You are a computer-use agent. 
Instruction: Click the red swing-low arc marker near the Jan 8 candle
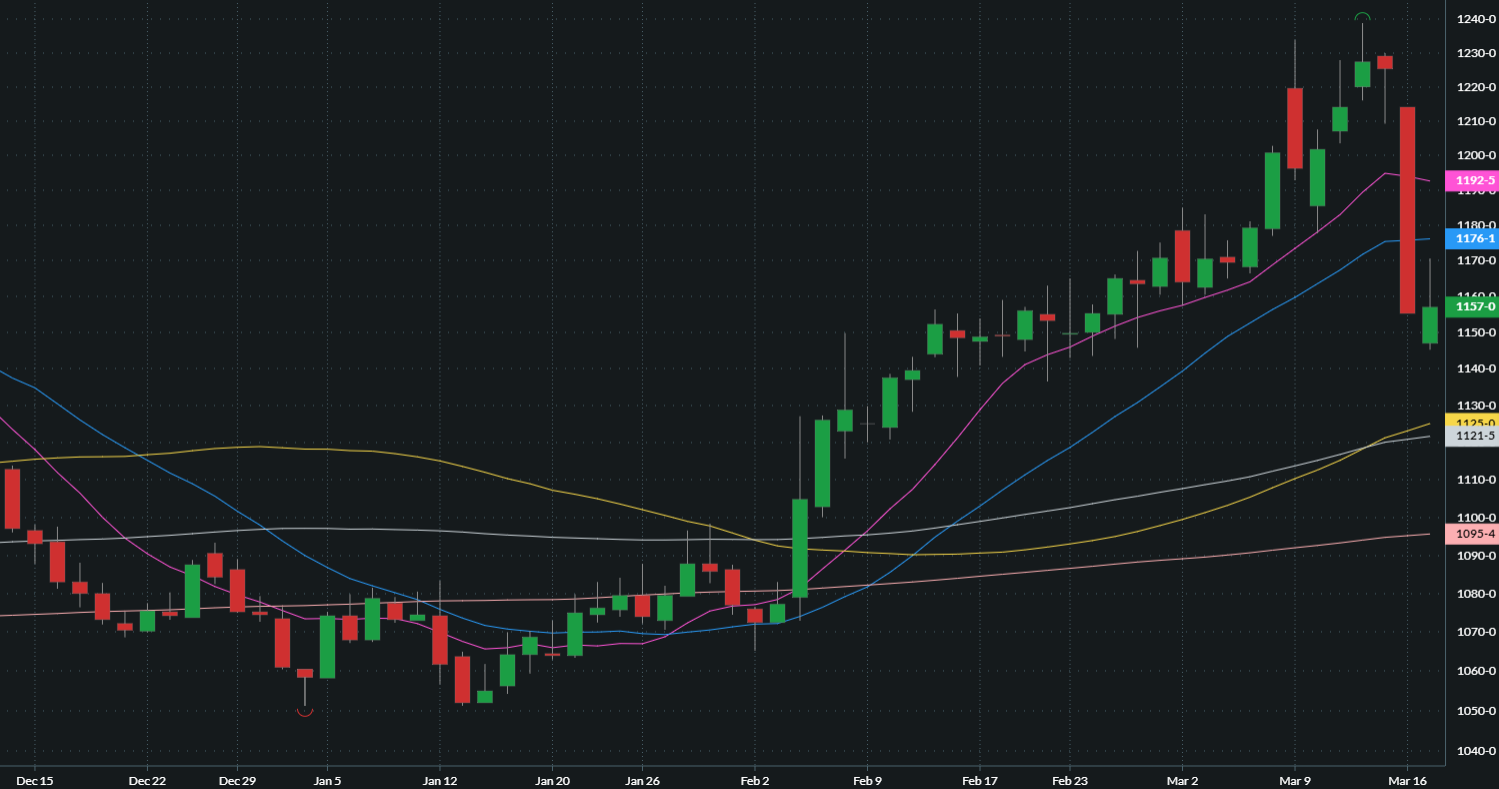(x=304, y=710)
